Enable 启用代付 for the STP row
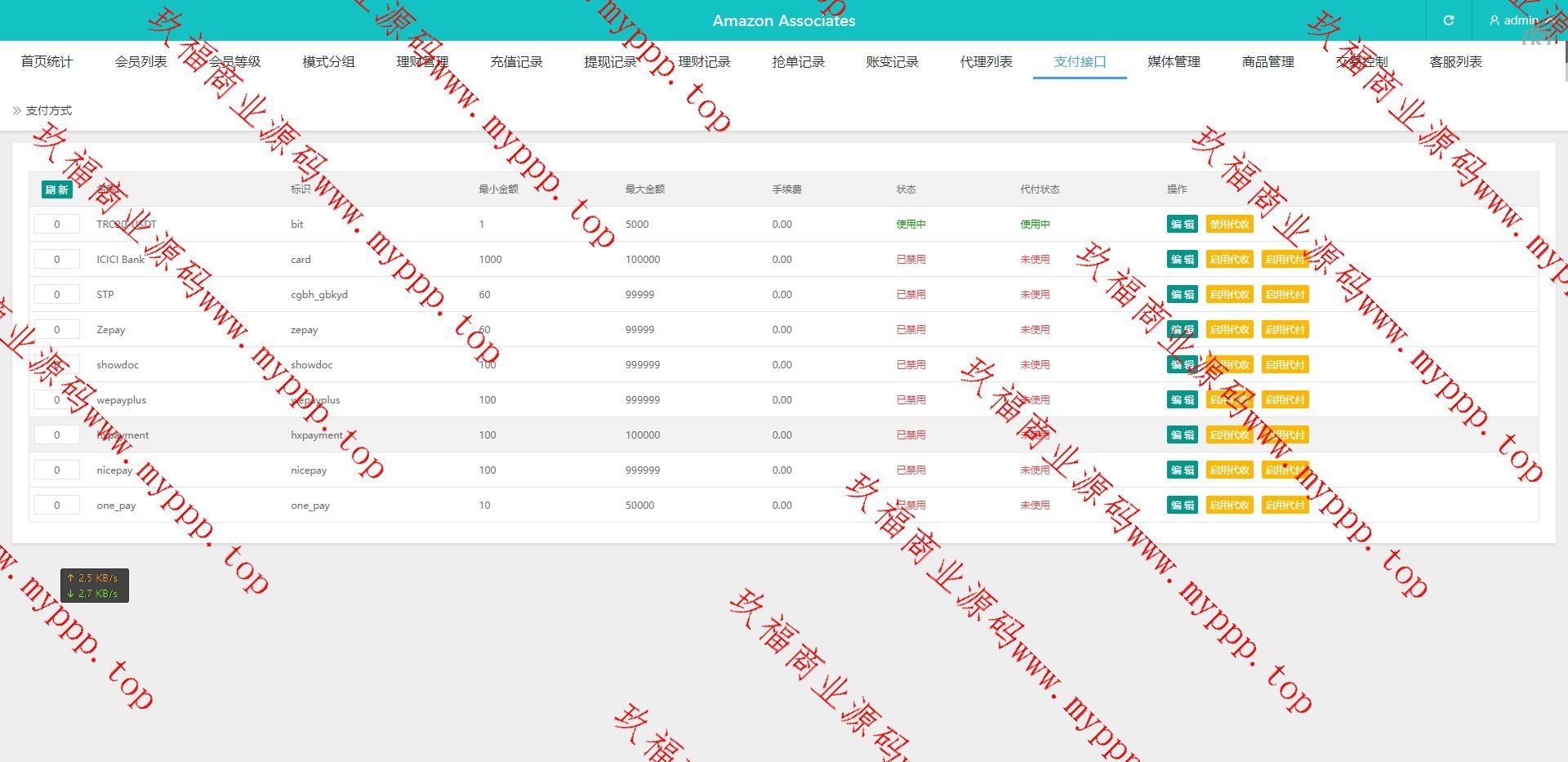The height and width of the screenshot is (762, 1568). click(x=1285, y=295)
